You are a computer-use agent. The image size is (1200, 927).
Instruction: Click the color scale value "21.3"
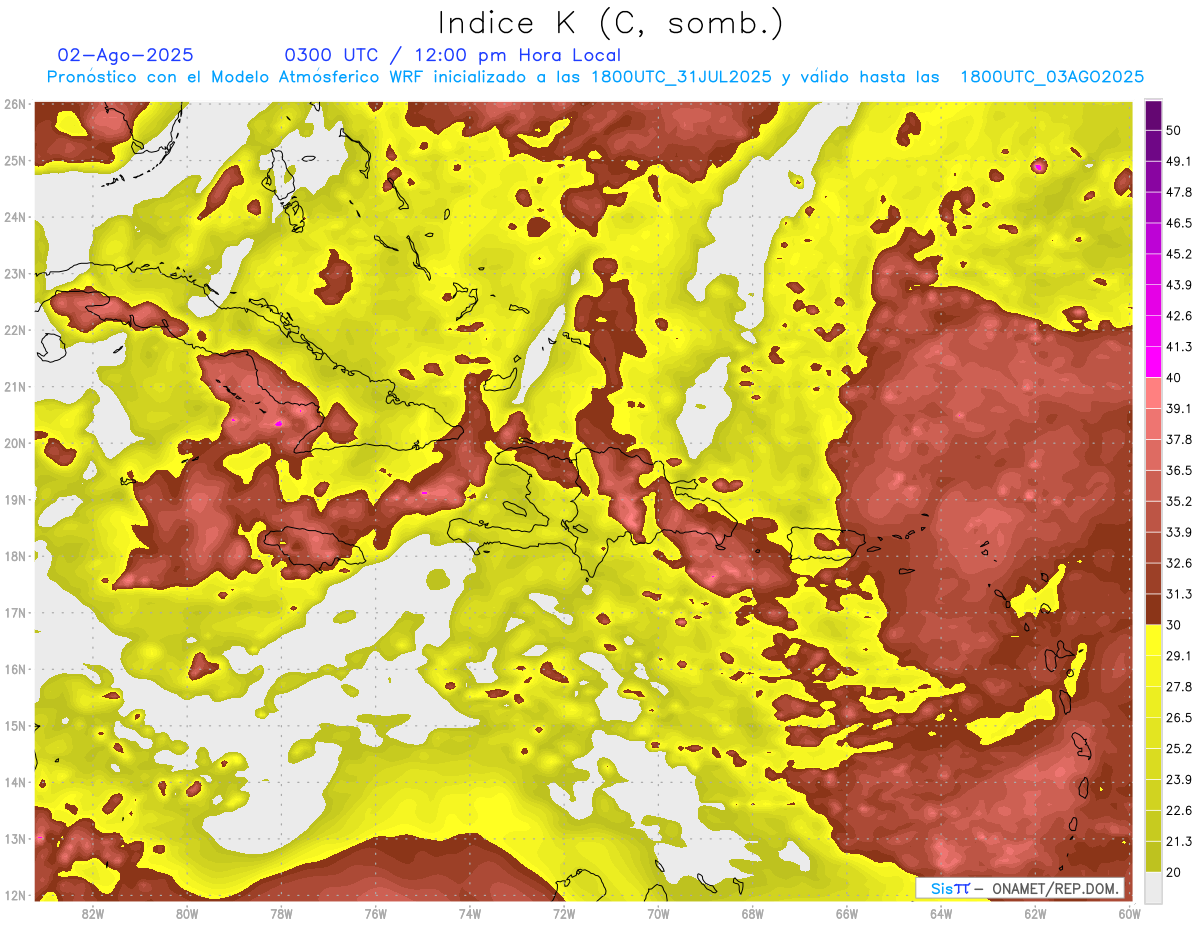[1179, 841]
